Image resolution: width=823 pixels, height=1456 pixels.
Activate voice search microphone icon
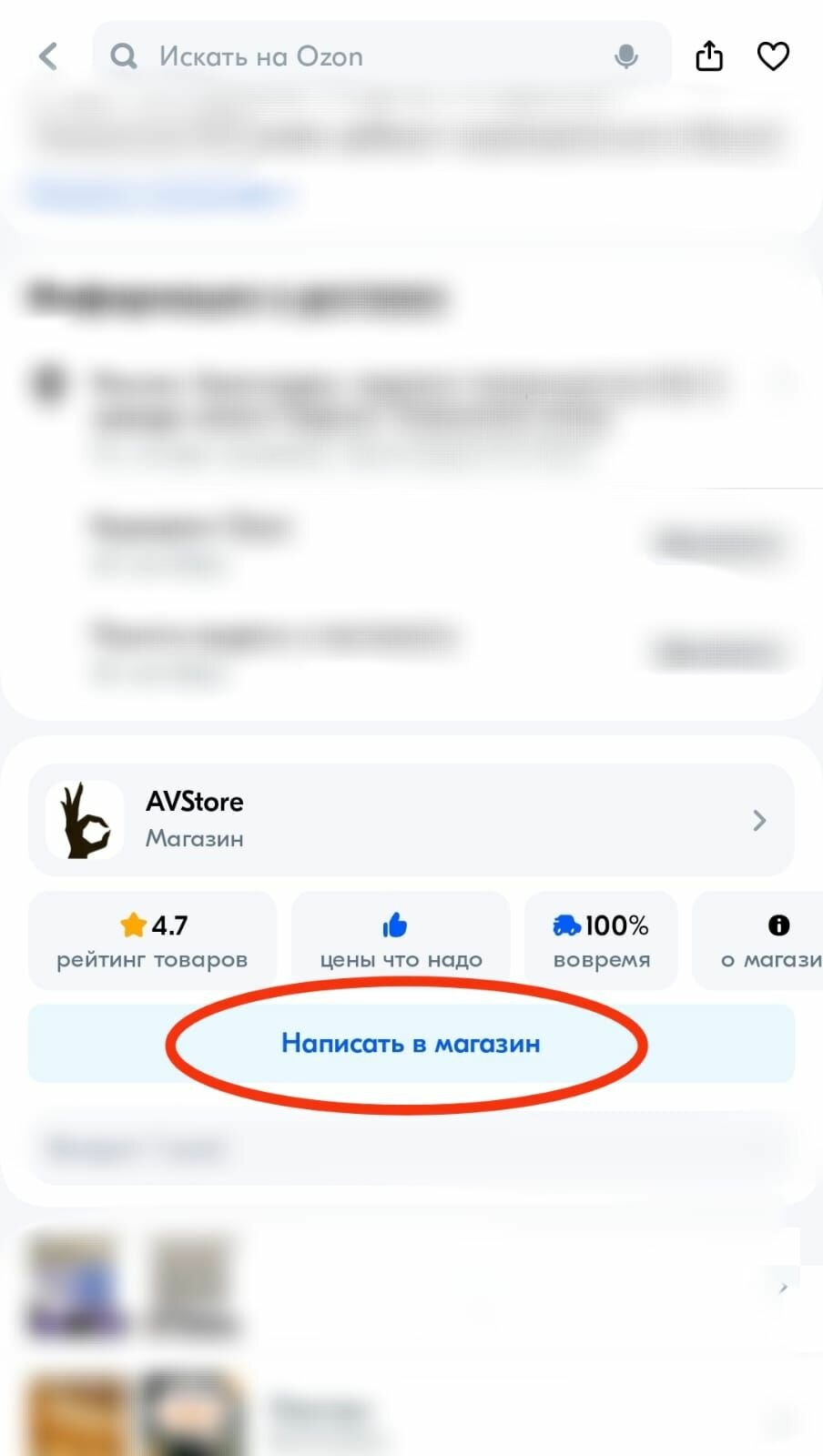[626, 56]
